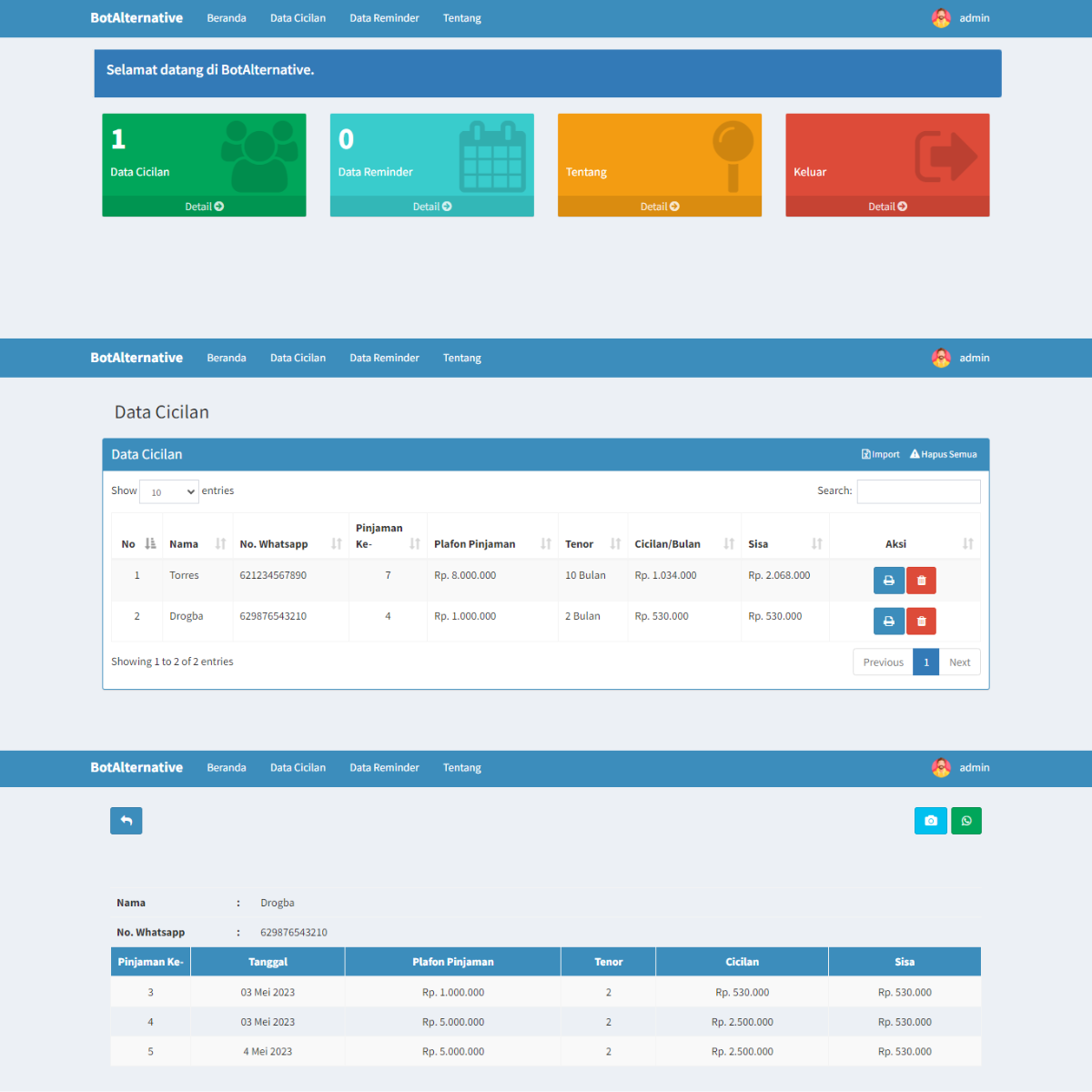Click sort arrows next to Plafon Pinjaman, Data Cicilan table
Image resolution: width=1092 pixels, height=1092 pixels.
tap(546, 544)
